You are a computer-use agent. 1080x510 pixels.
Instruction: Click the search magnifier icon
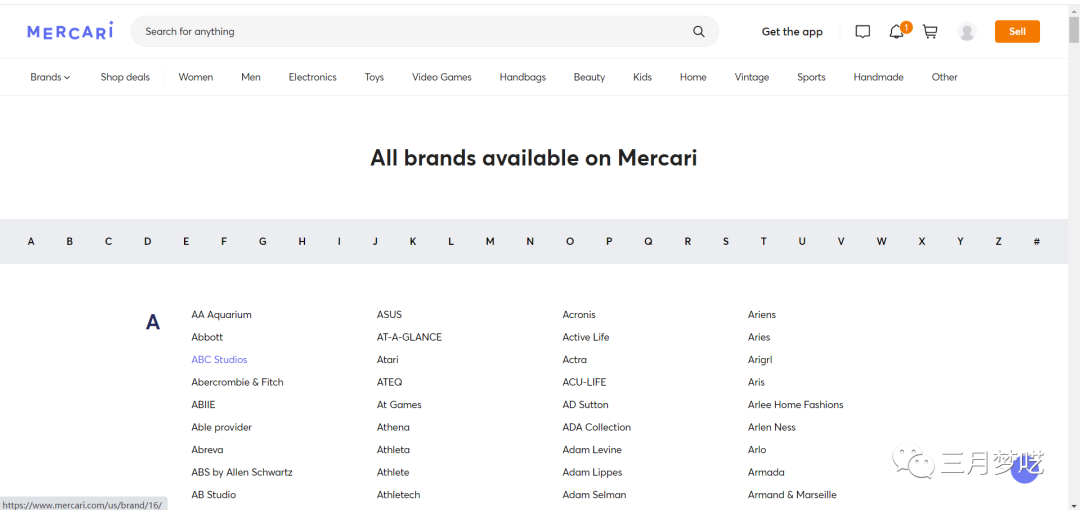coord(699,31)
